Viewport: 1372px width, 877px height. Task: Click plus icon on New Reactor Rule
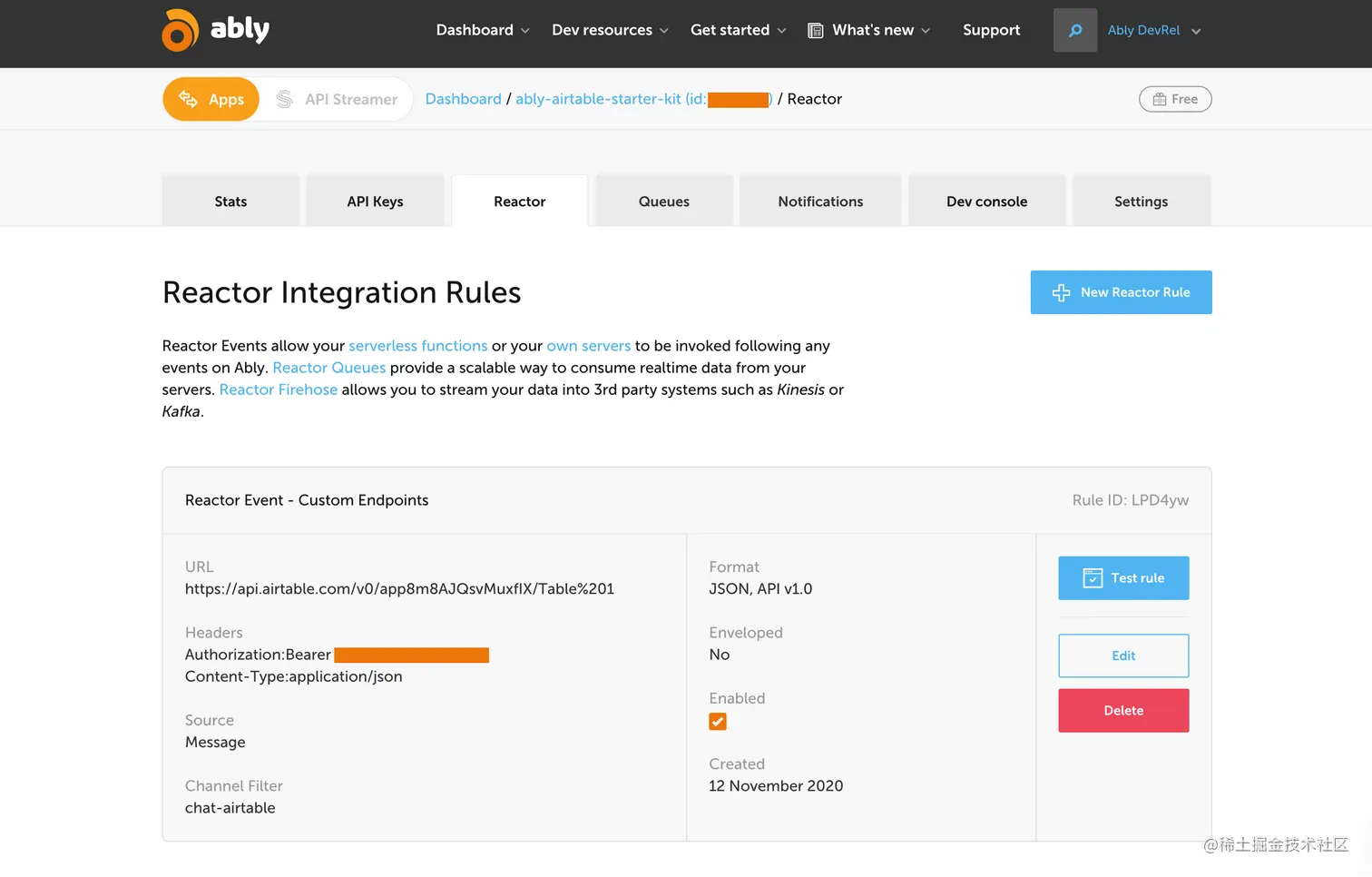(x=1061, y=292)
